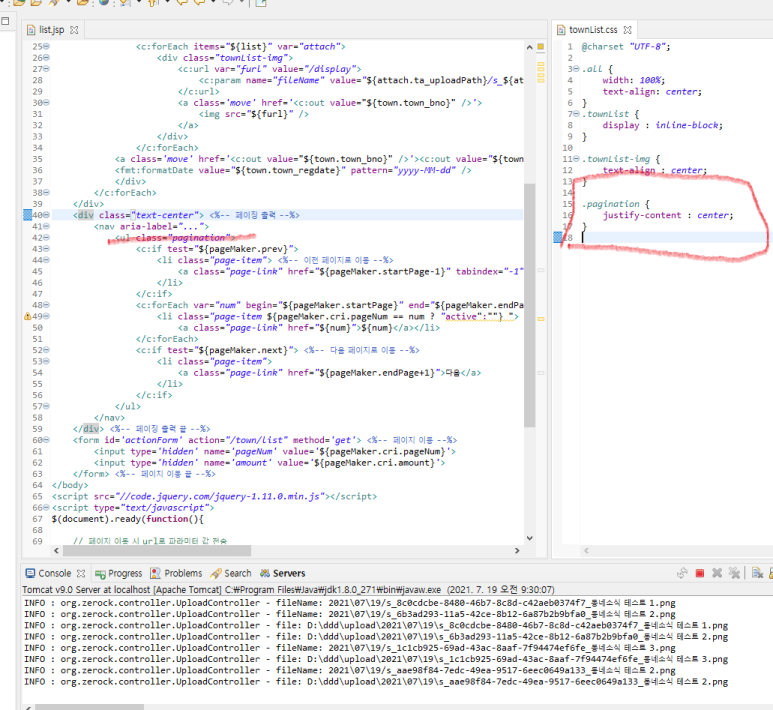
Task: Close the townList.css editor tab
Action: point(627,30)
